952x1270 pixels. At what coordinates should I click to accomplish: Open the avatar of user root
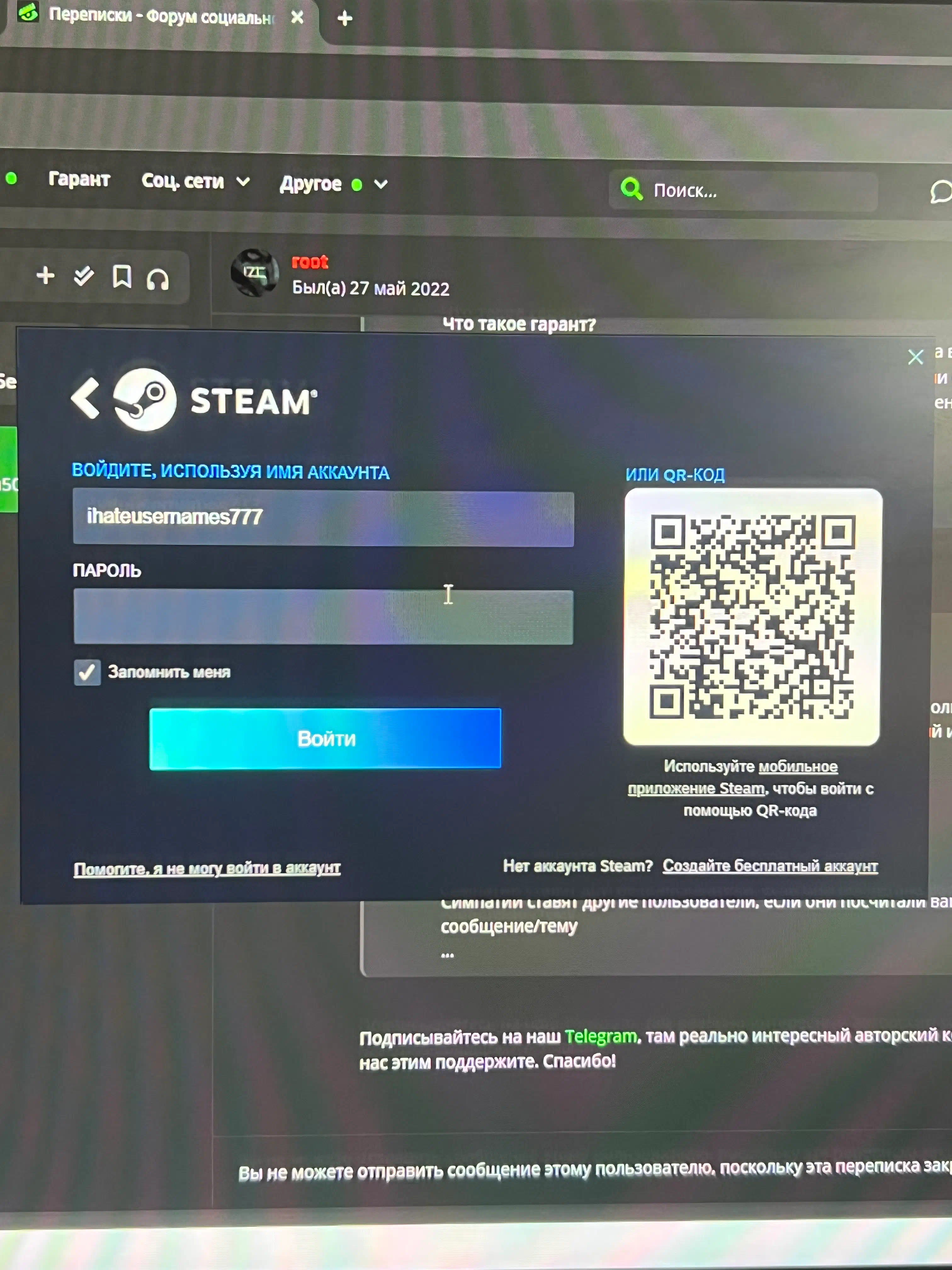[x=255, y=273]
